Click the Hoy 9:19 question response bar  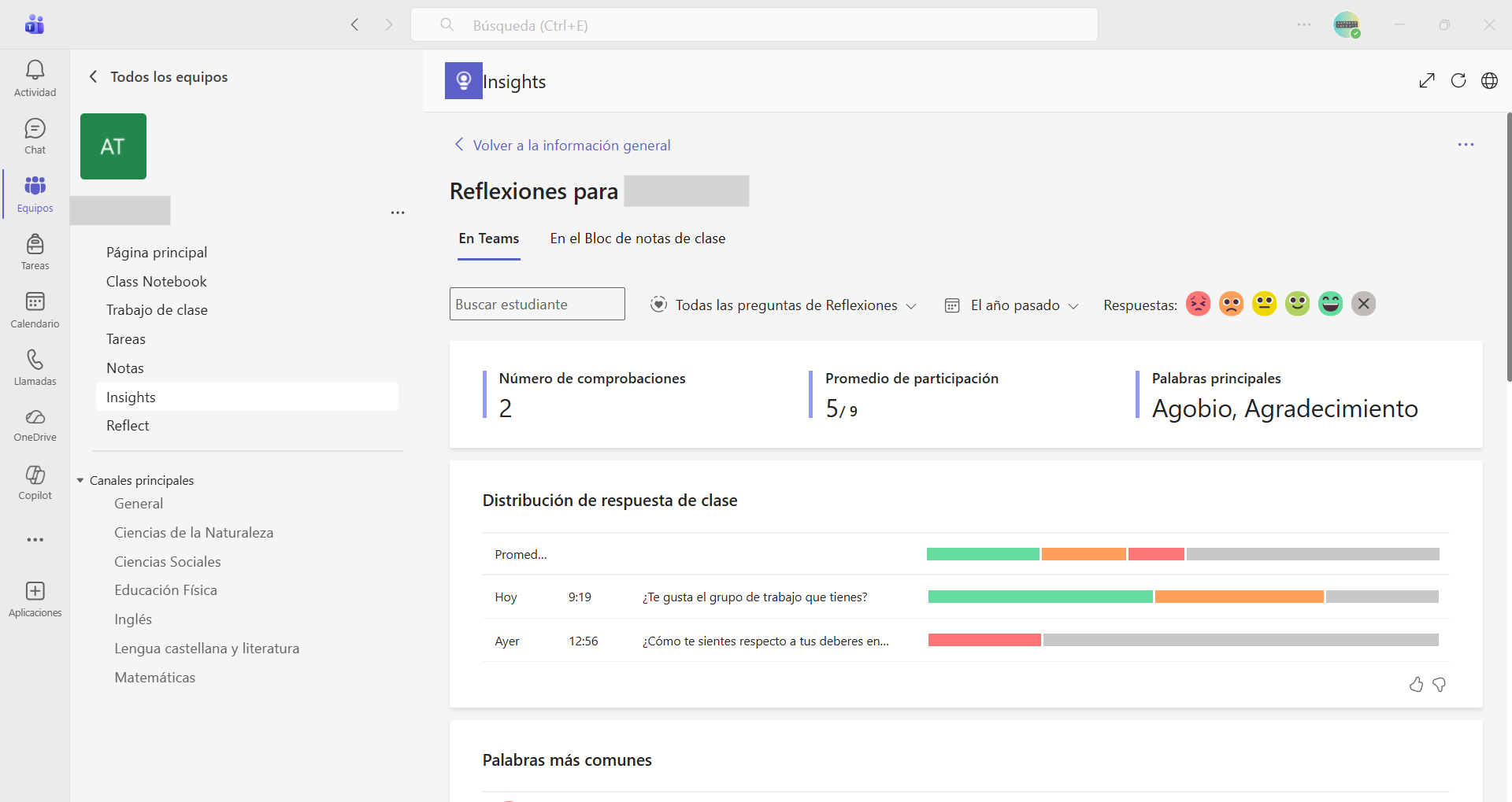[x=1183, y=597]
